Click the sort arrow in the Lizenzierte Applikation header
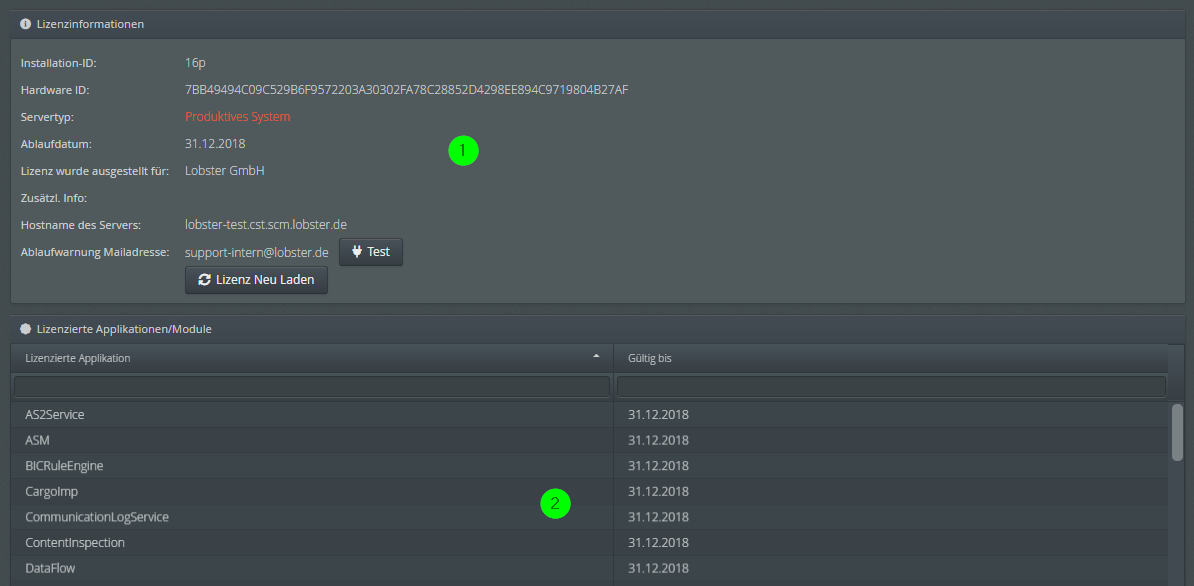 (597, 356)
